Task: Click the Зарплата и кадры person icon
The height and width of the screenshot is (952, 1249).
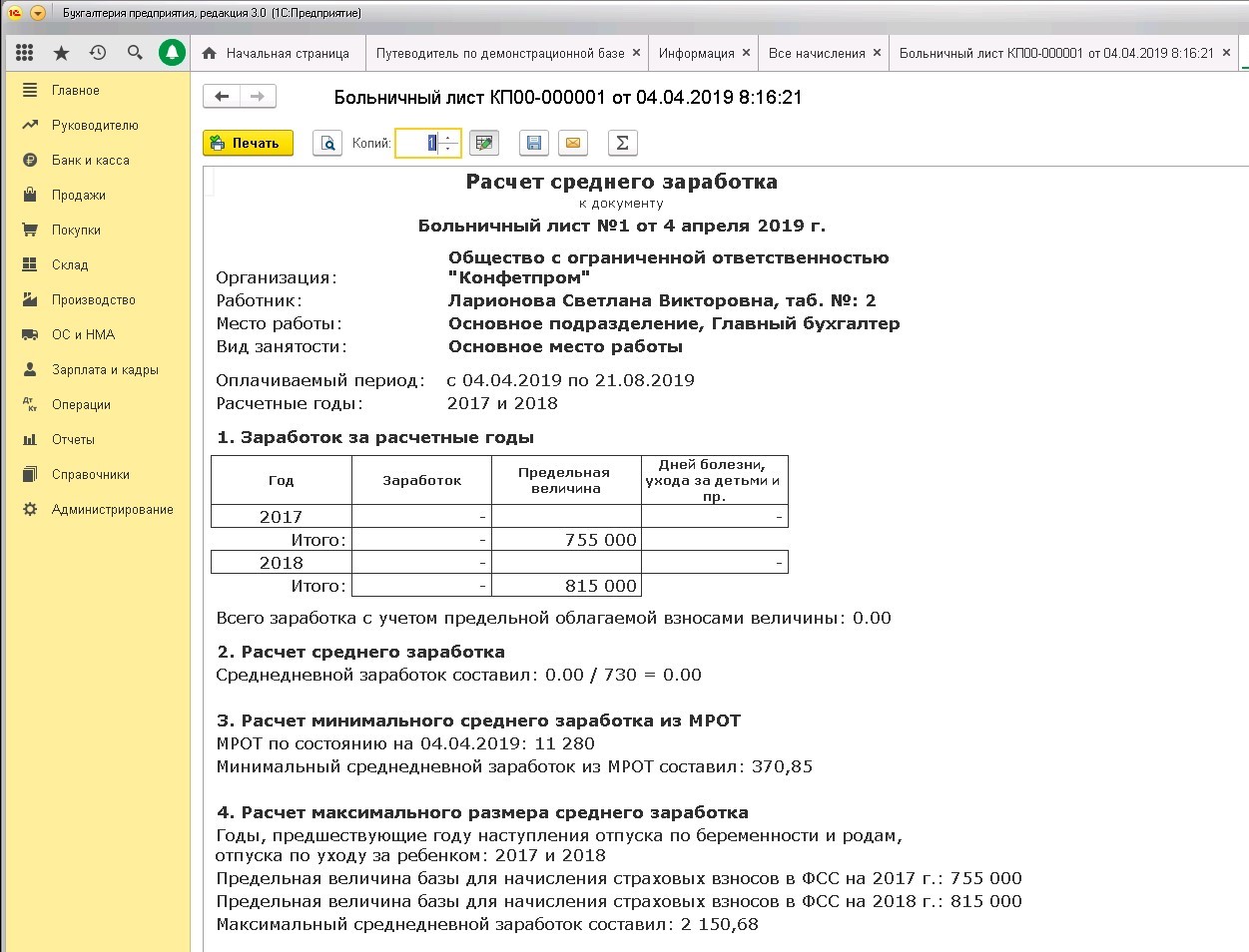Action: tap(30, 369)
